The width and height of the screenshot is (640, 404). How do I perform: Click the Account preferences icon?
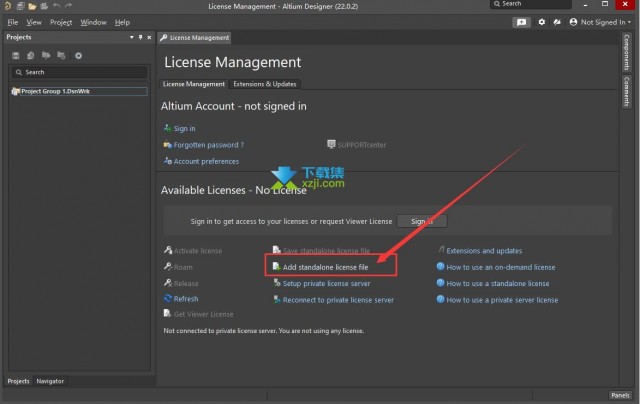168,160
